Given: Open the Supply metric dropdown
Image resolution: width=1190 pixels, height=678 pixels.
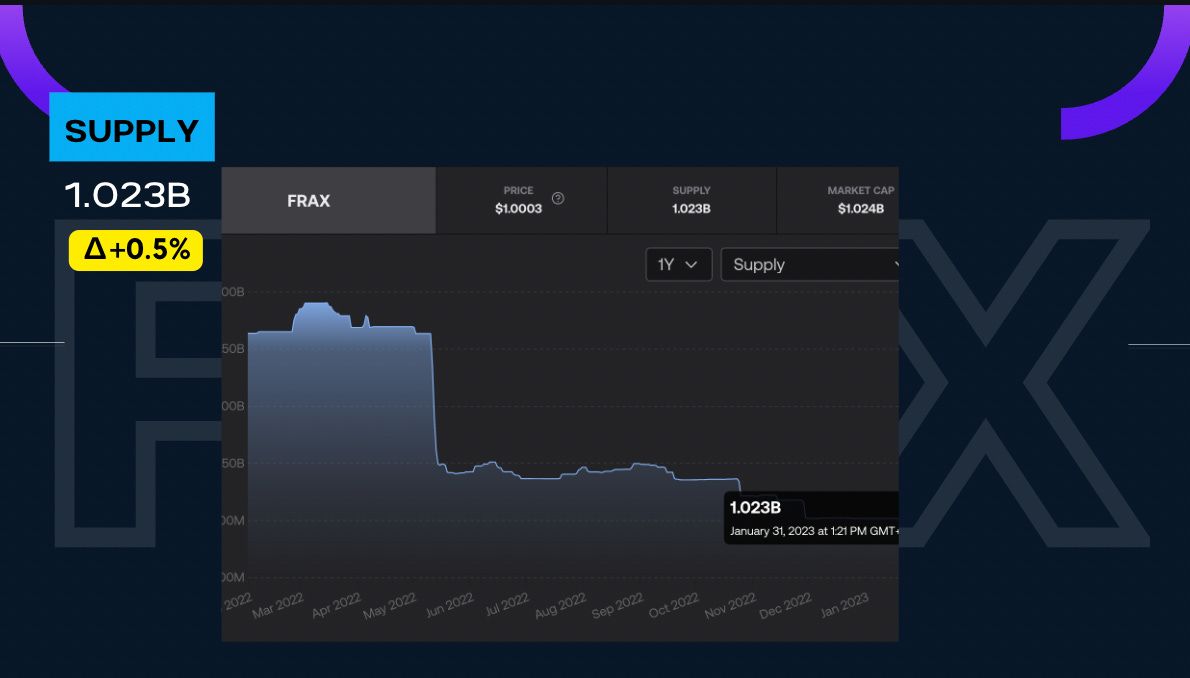Looking at the screenshot, I should [810, 265].
